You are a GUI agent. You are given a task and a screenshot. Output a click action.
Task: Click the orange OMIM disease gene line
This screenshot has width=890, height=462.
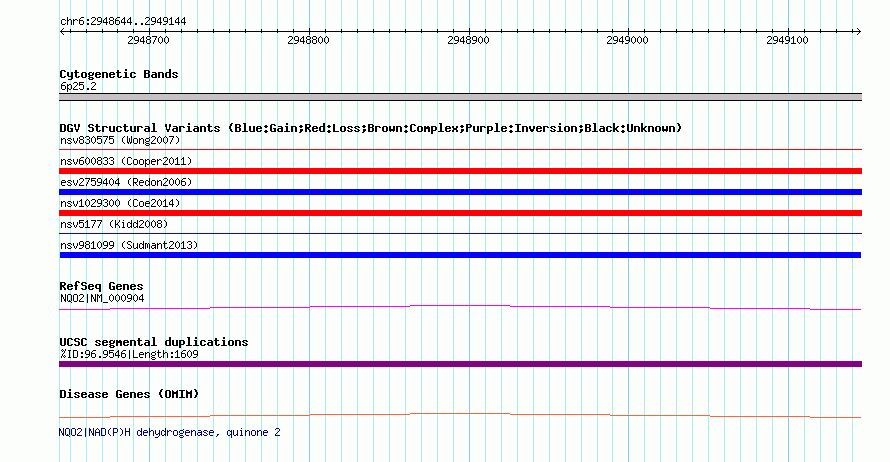tap(460, 415)
